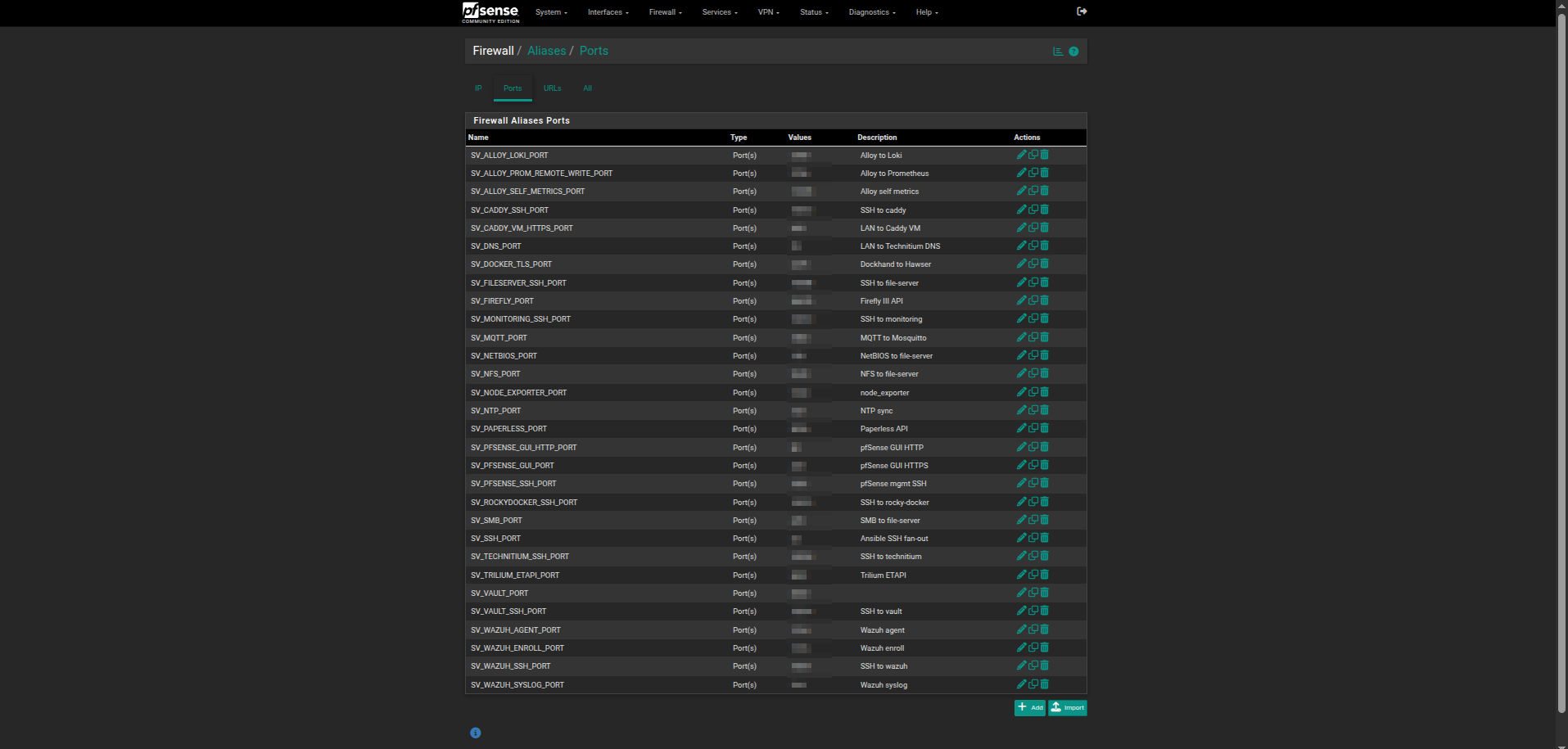Viewport: 1568px width, 749px height.
Task: Delete the SV_ALLOY_SELF_METRICS_PORT alias
Action: coord(1045,191)
